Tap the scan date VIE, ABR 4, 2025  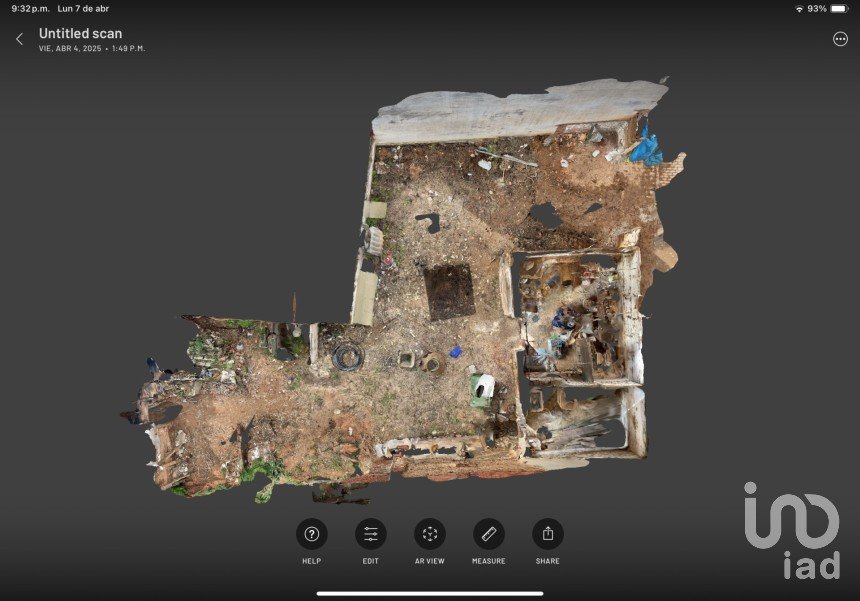(70, 48)
